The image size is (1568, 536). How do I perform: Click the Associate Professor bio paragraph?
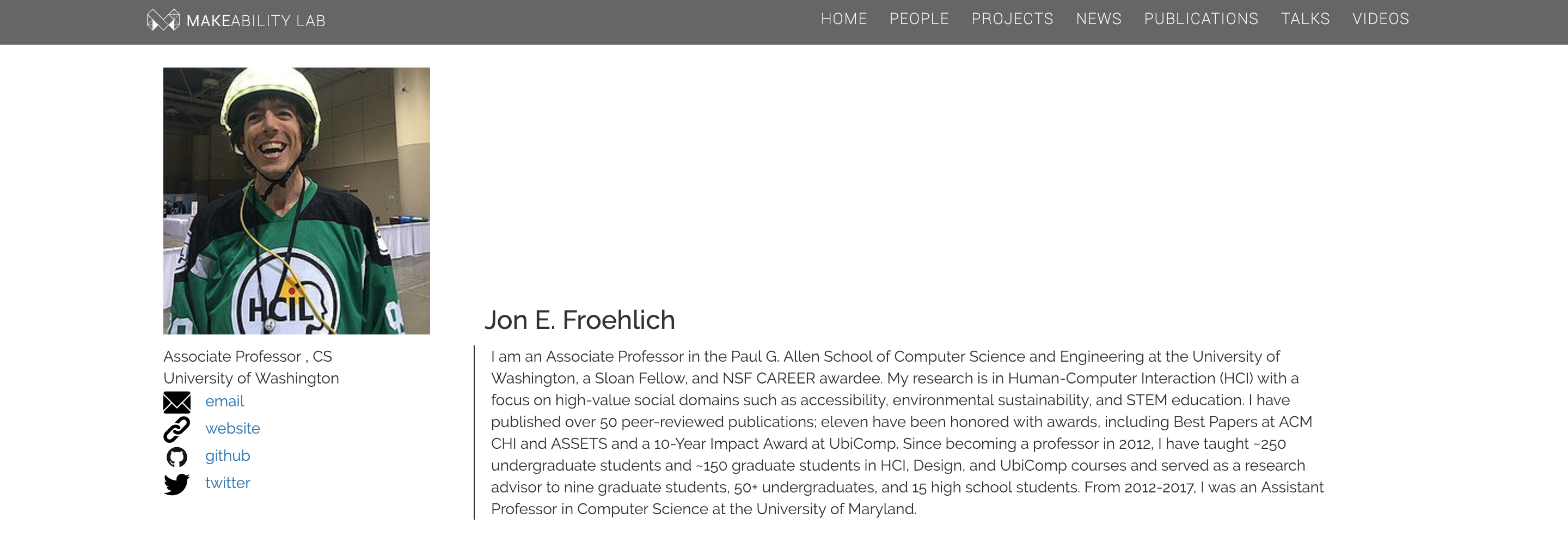[907, 433]
